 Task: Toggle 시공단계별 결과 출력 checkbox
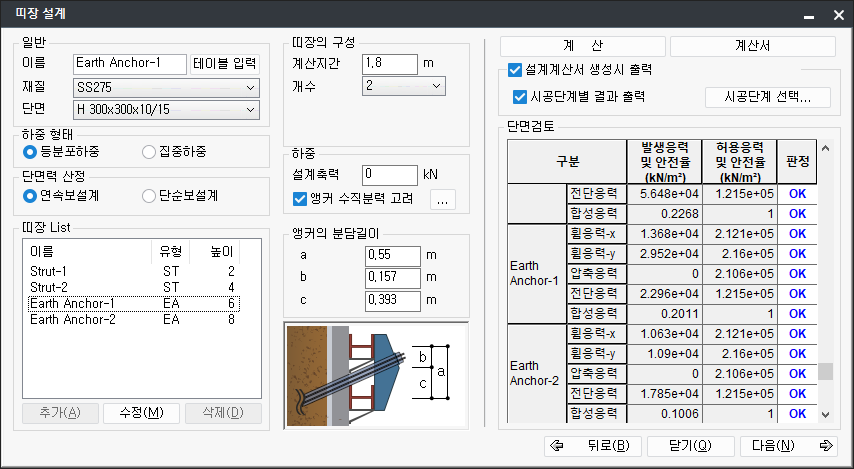[520, 97]
